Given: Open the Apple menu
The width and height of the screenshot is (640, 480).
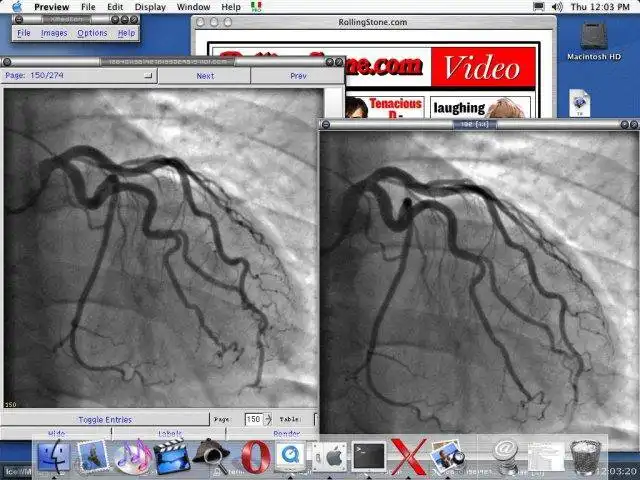Looking at the screenshot, I should coord(17,7).
